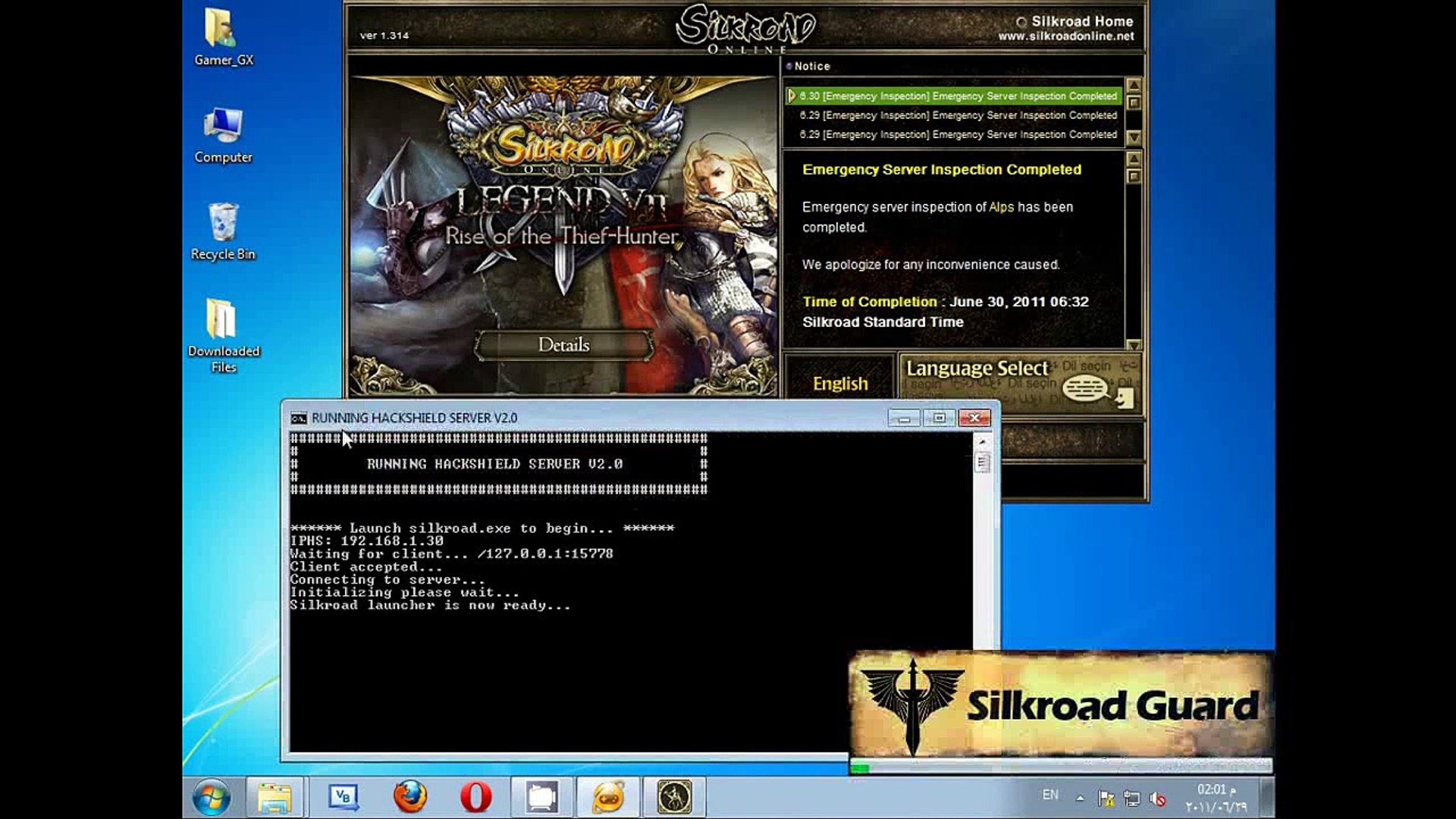1456x819 pixels.
Task: Click the Silkroad Guard progress bar
Action: tap(1060, 767)
